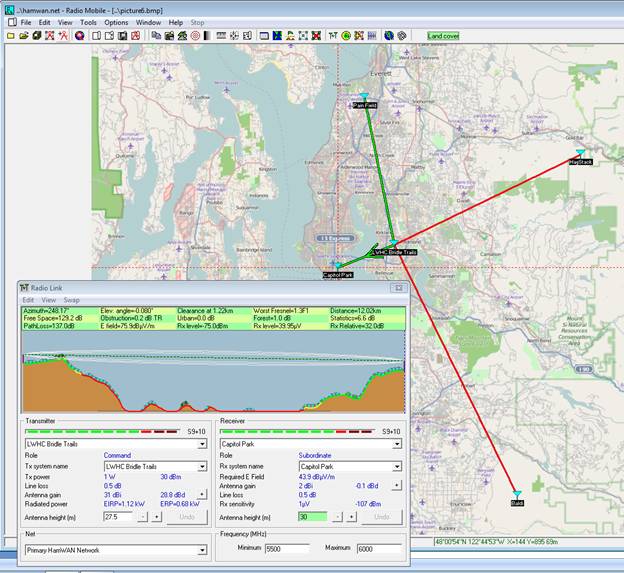Open the Tx system name dropdown

(x=203, y=466)
